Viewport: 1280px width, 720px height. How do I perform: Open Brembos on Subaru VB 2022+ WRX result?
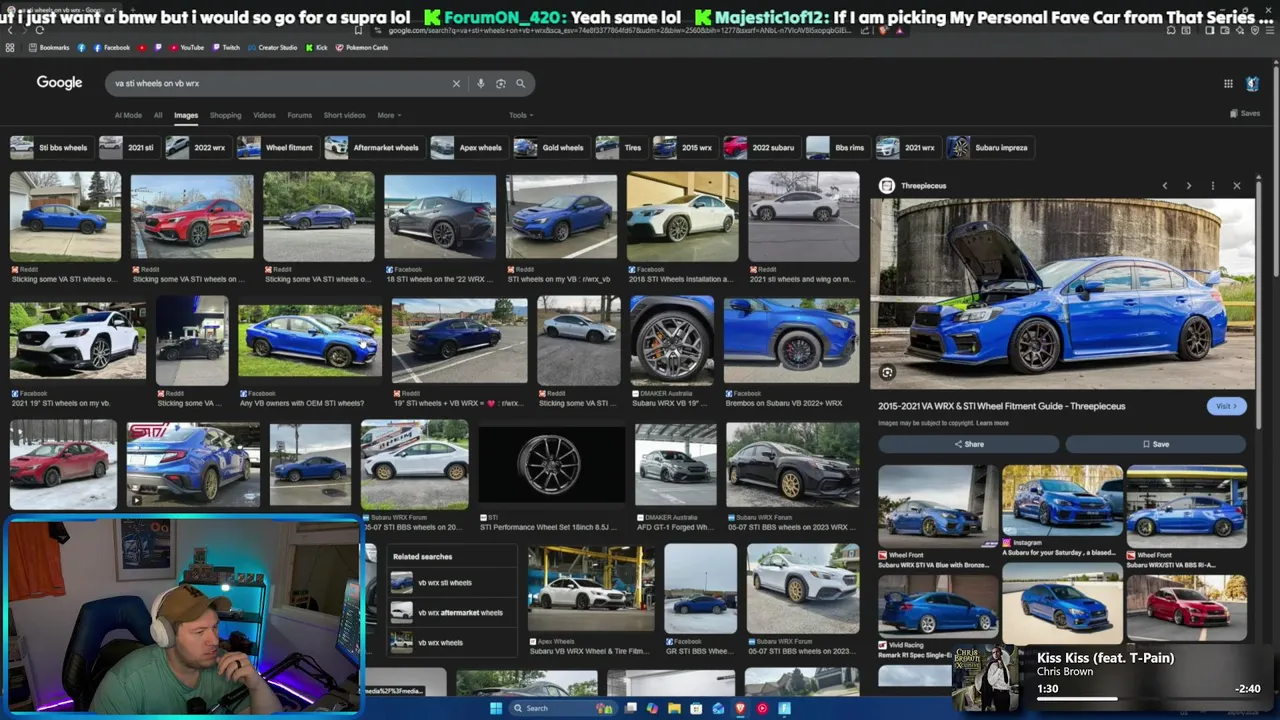pyautogui.click(x=791, y=340)
